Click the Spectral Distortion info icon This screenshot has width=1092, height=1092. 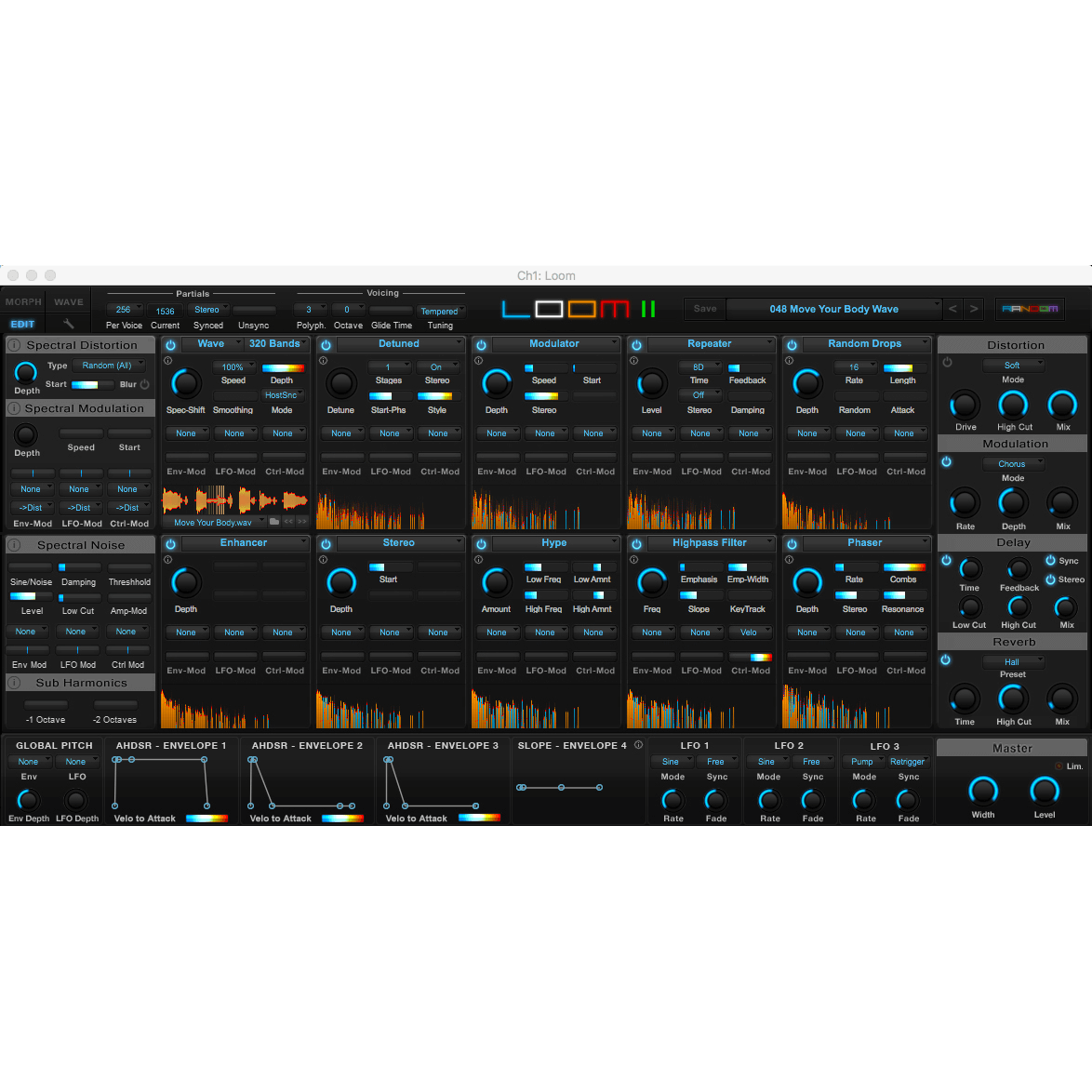coord(15,345)
